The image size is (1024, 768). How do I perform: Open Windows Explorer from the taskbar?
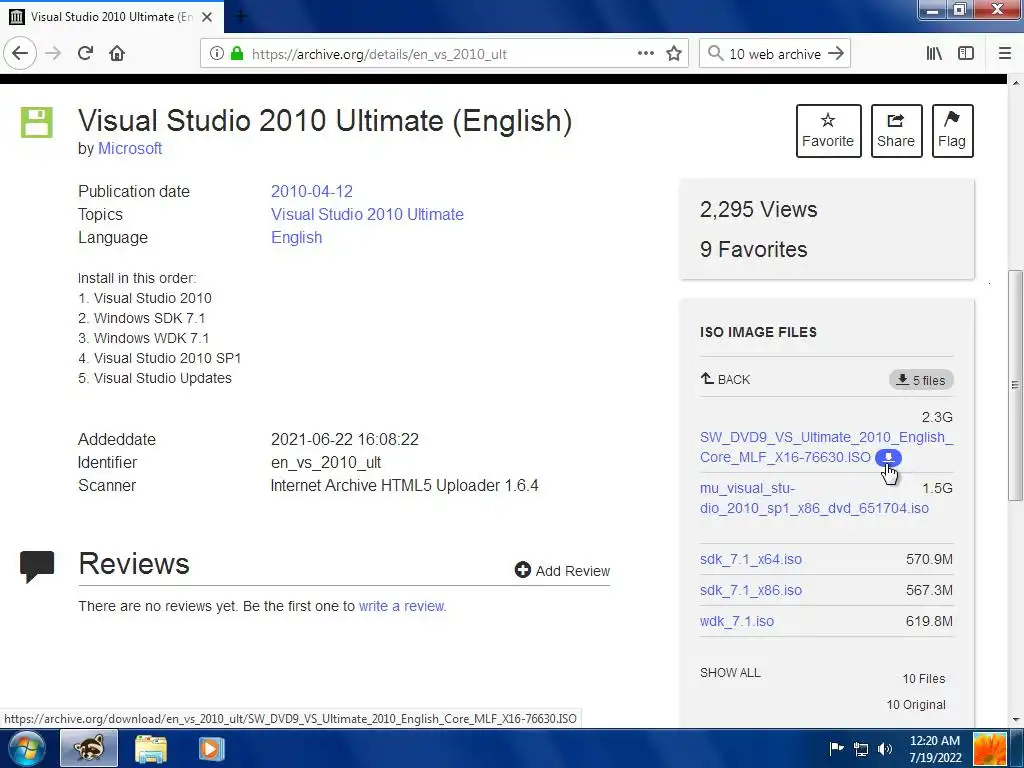point(151,748)
